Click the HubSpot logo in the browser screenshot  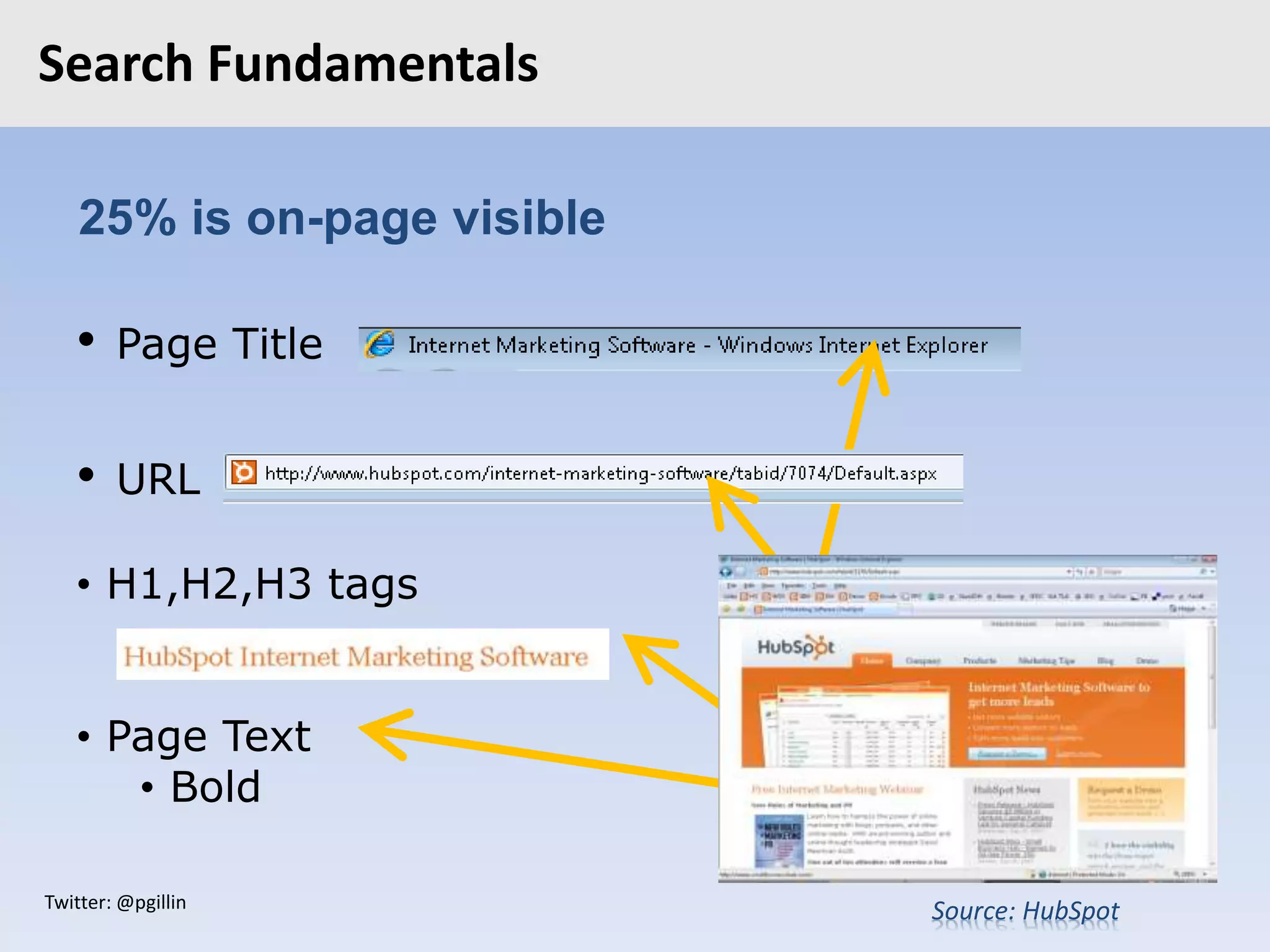point(796,646)
